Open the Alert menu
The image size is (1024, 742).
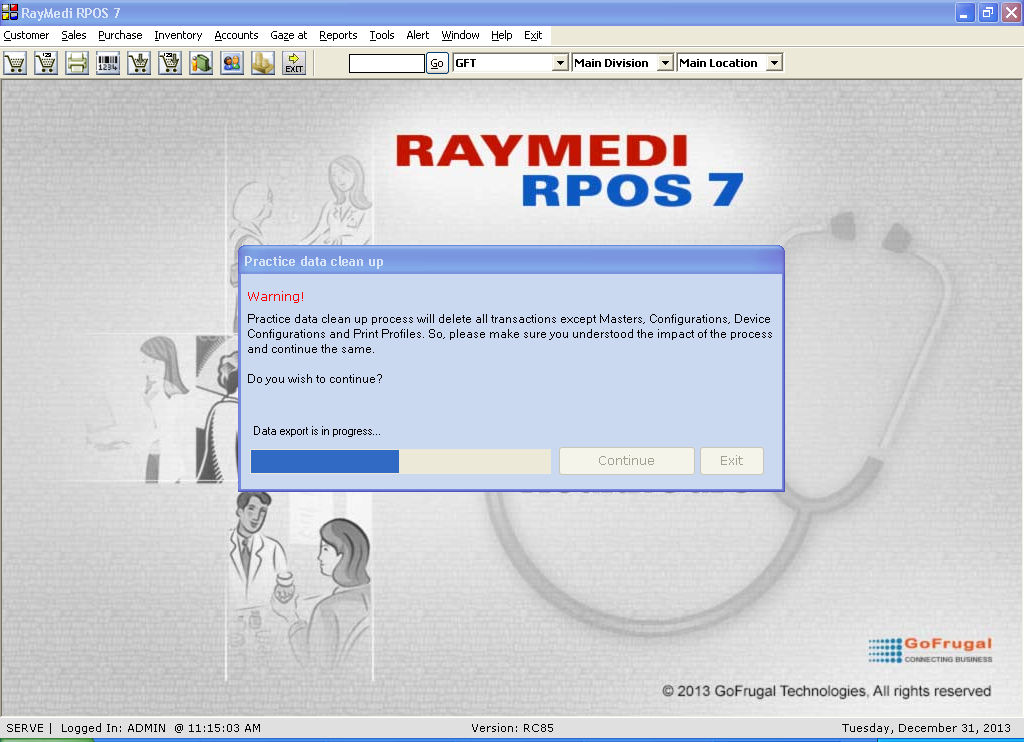tap(418, 35)
